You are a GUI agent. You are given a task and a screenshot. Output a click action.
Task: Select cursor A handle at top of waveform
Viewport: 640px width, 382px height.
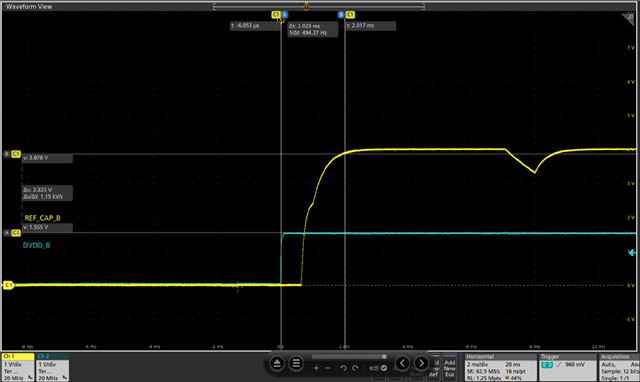(x=285, y=15)
